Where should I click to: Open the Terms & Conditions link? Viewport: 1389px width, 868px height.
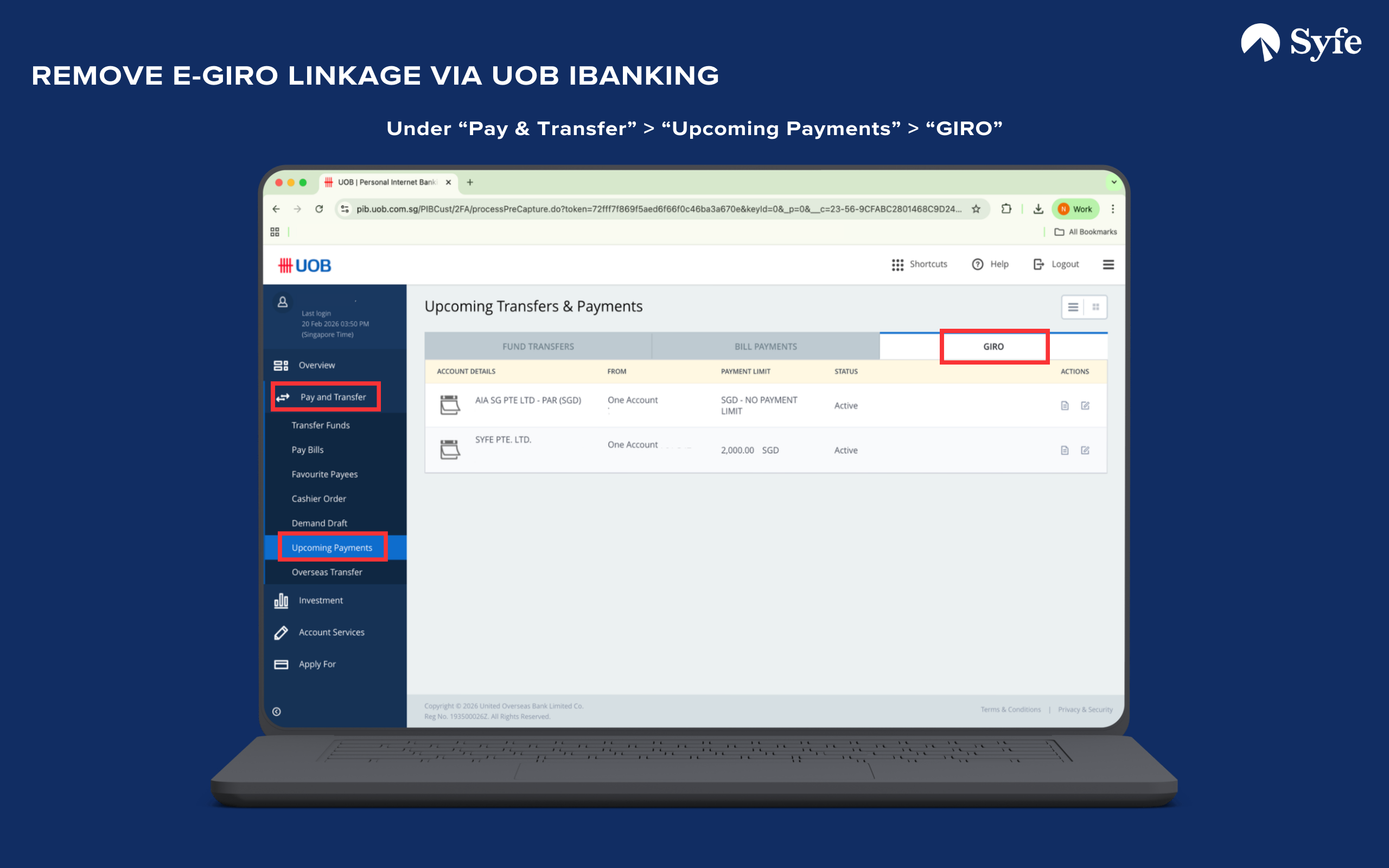point(1010,710)
